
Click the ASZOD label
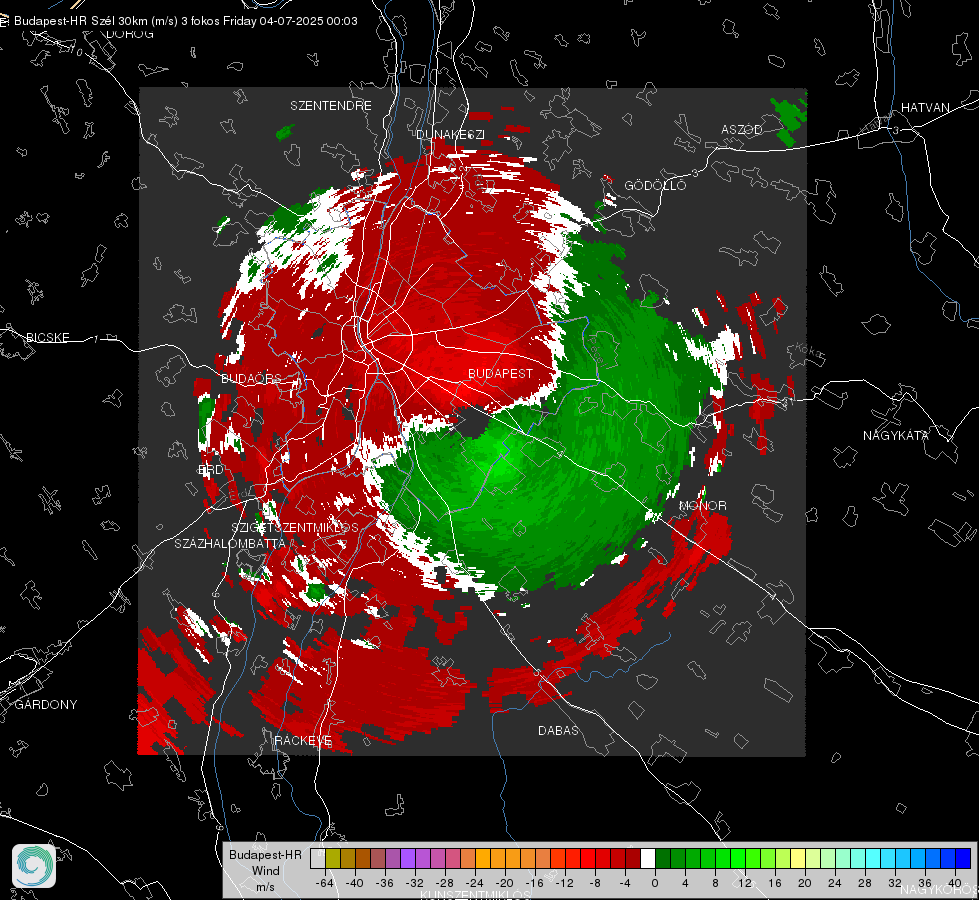tap(742, 129)
